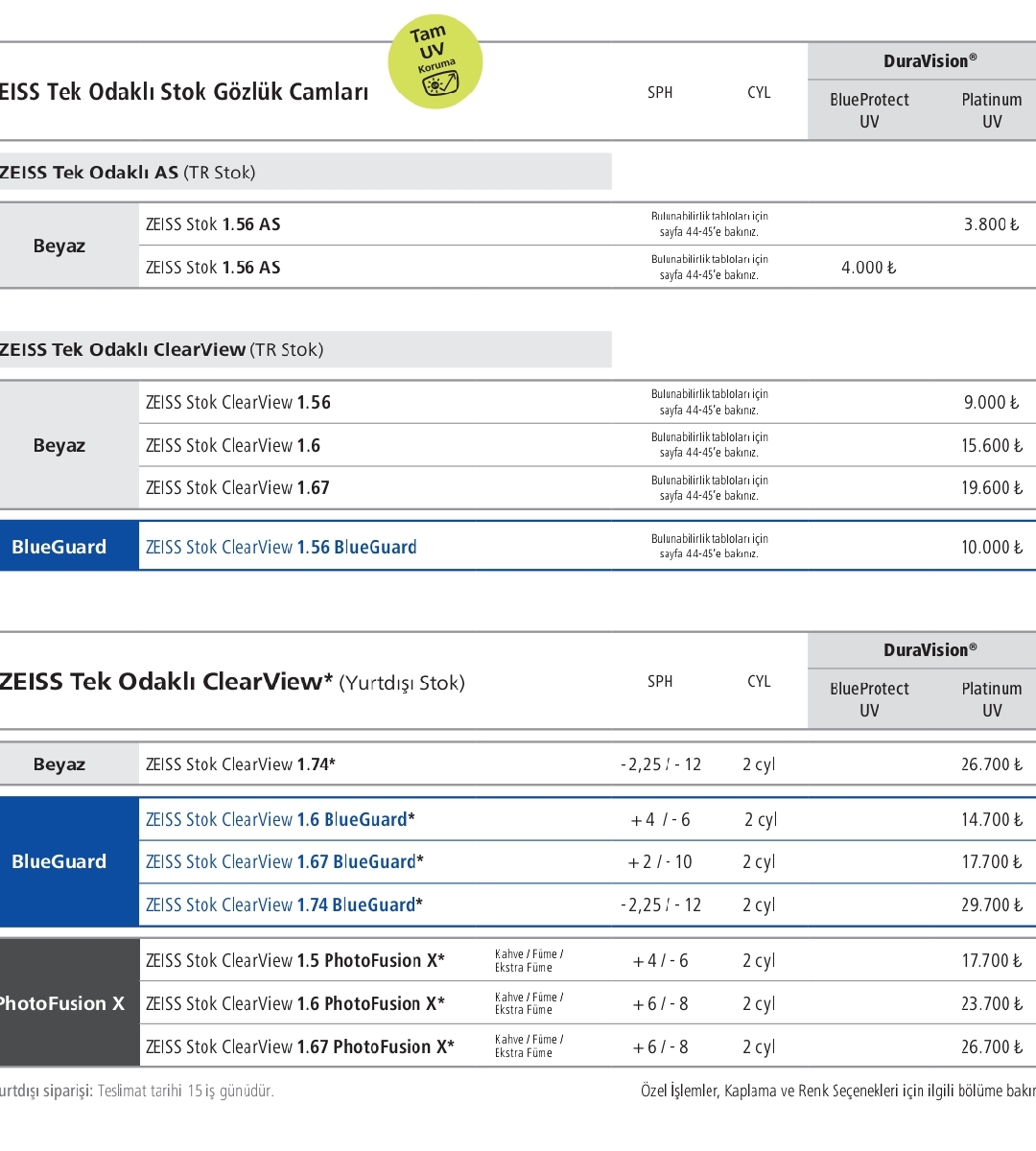Click the green Tam UV Koruma badge
Image resolution: width=1036 pixels, height=1151 pixels.
(435, 61)
